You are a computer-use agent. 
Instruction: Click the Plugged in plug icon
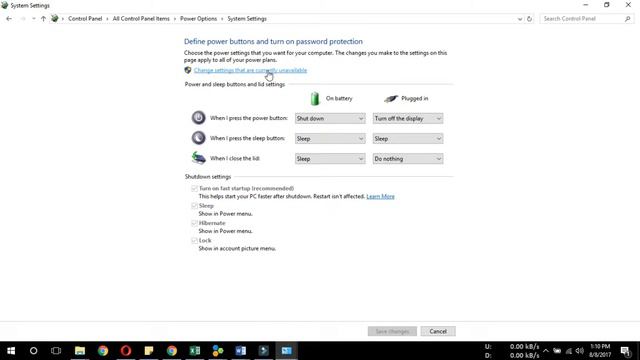pos(391,98)
